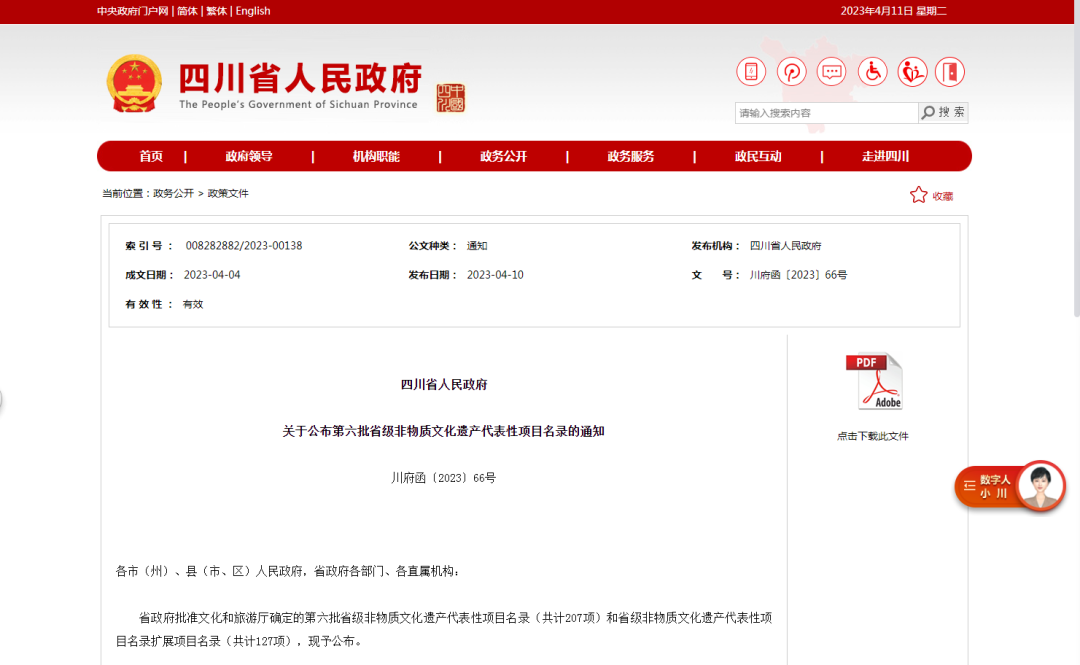1080x665 pixels.
Task: Switch language to English in top bar
Action: (253, 11)
